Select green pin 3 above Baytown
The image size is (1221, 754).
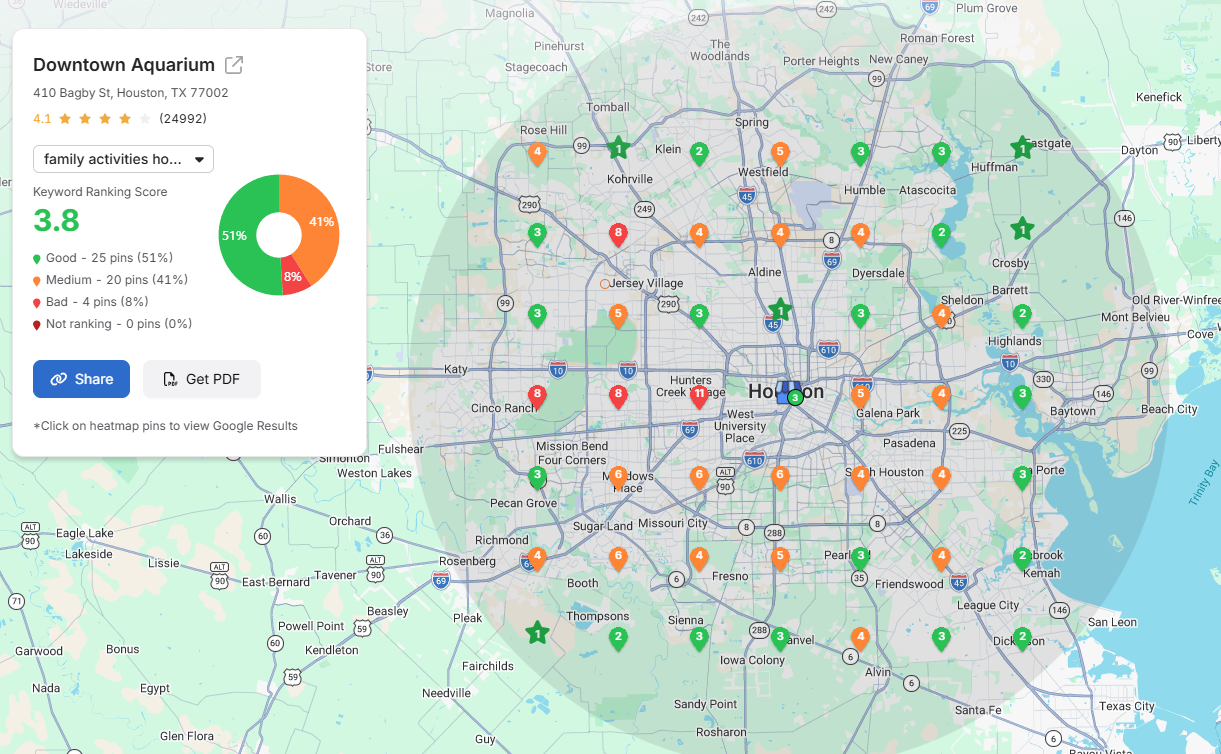pos(1021,396)
